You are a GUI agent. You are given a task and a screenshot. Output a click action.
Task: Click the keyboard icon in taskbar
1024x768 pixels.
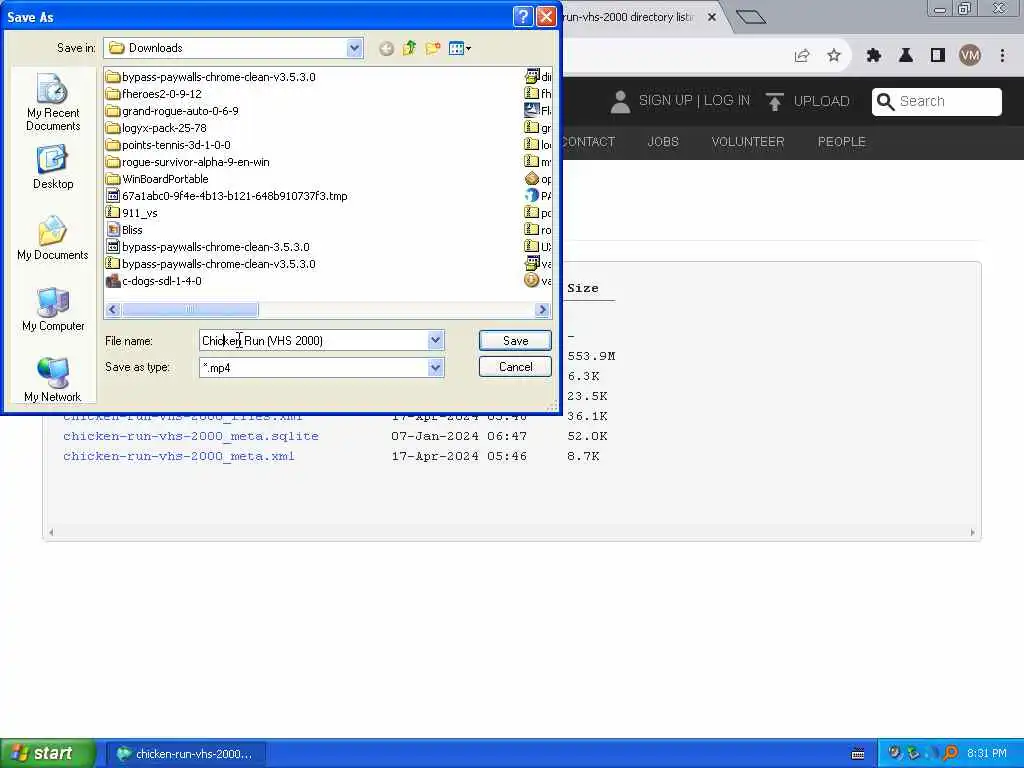point(858,754)
